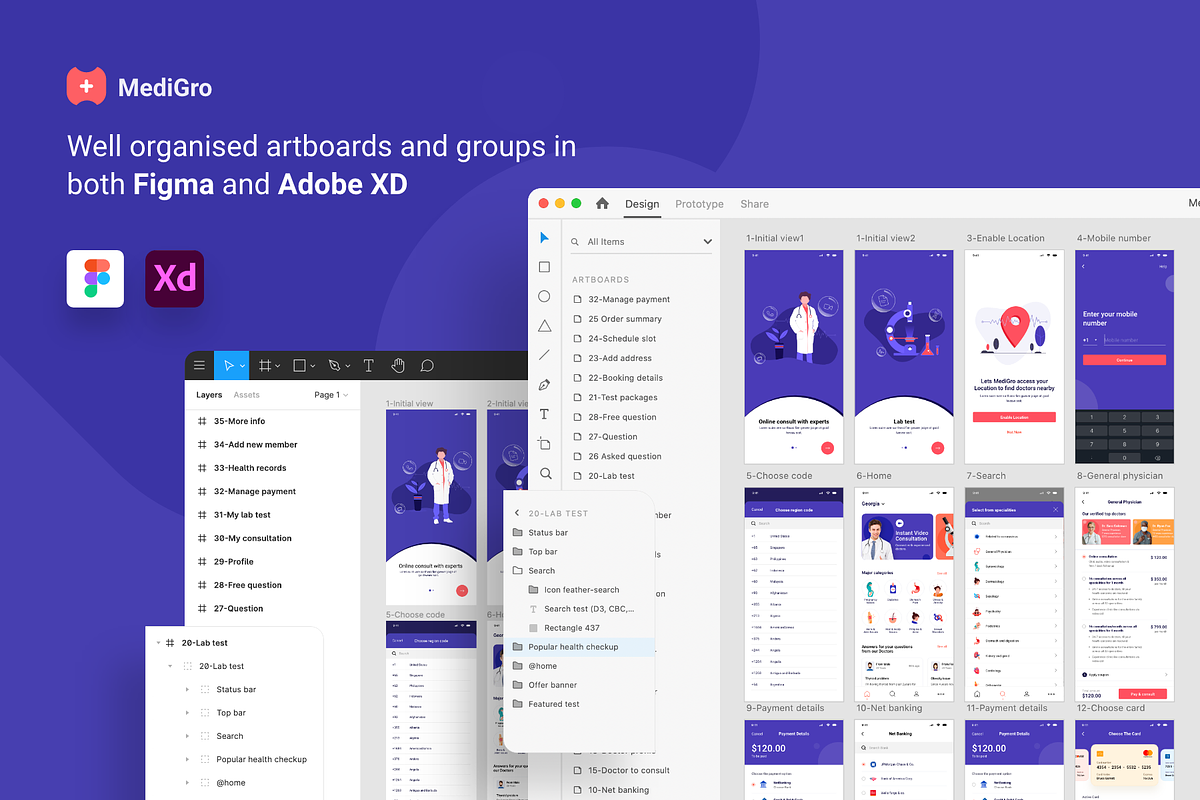Viewport: 1200px width, 800px height.
Task: Click the 3-Enable Location artboard in XD
Action: click(x=1014, y=357)
